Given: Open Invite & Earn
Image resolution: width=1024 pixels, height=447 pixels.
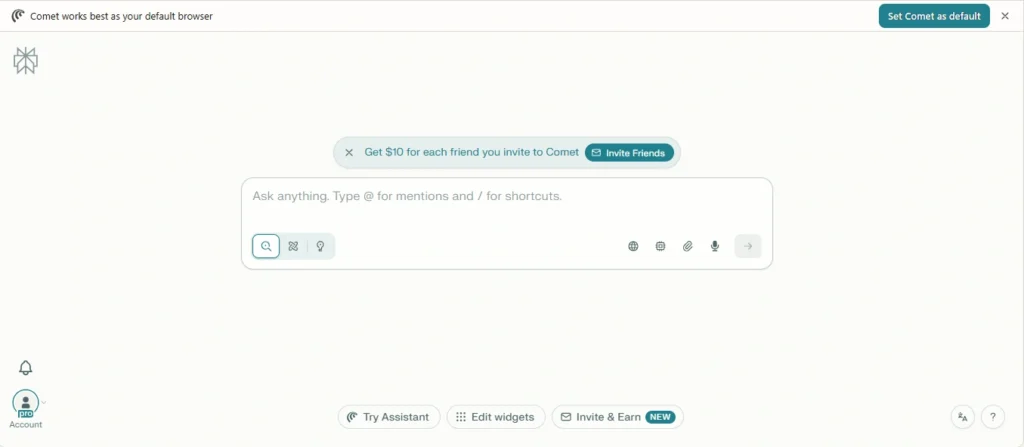Looking at the screenshot, I should 617,417.
